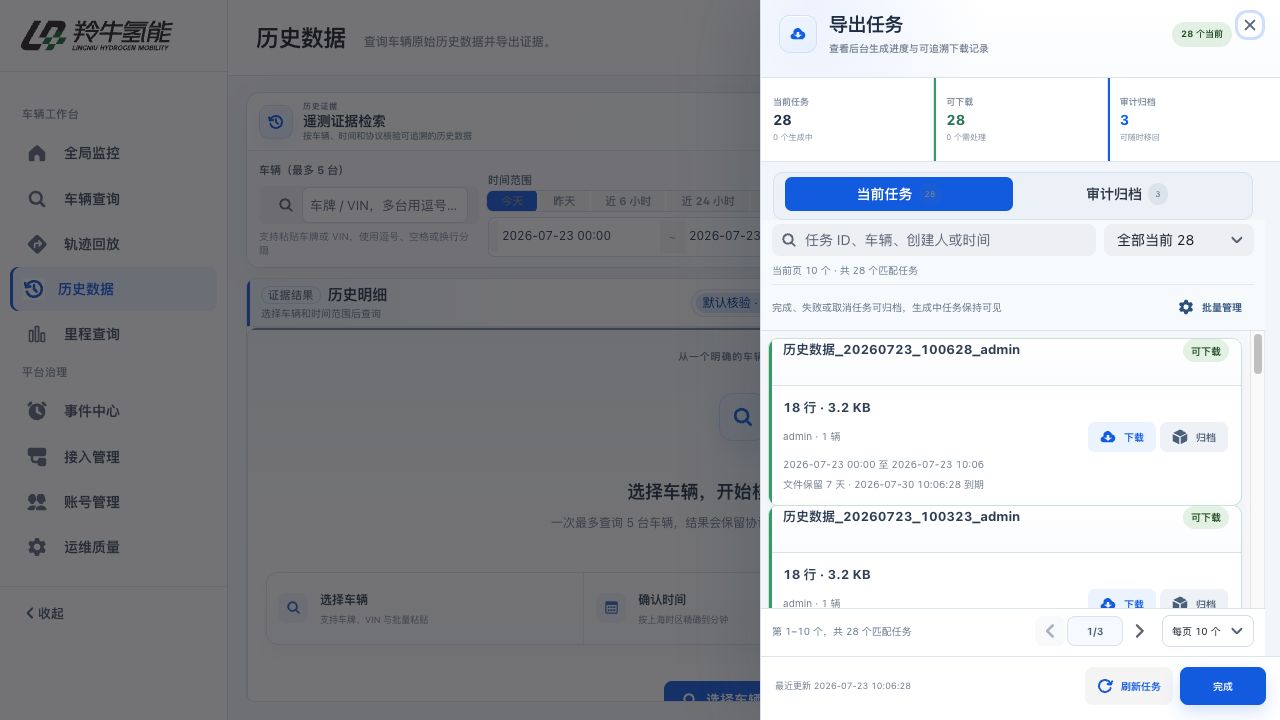Click 完成 to finish
This screenshot has width=1280, height=720.
(x=1223, y=686)
